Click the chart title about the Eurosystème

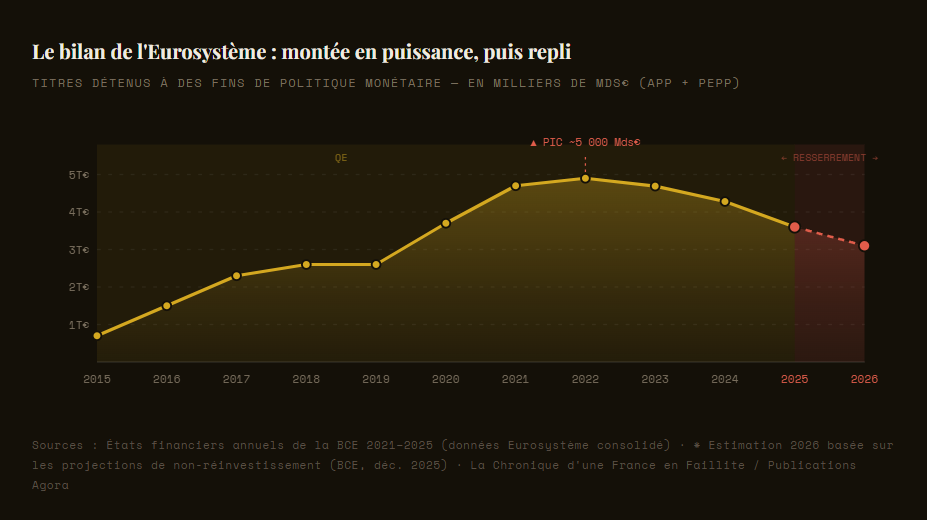(301, 51)
